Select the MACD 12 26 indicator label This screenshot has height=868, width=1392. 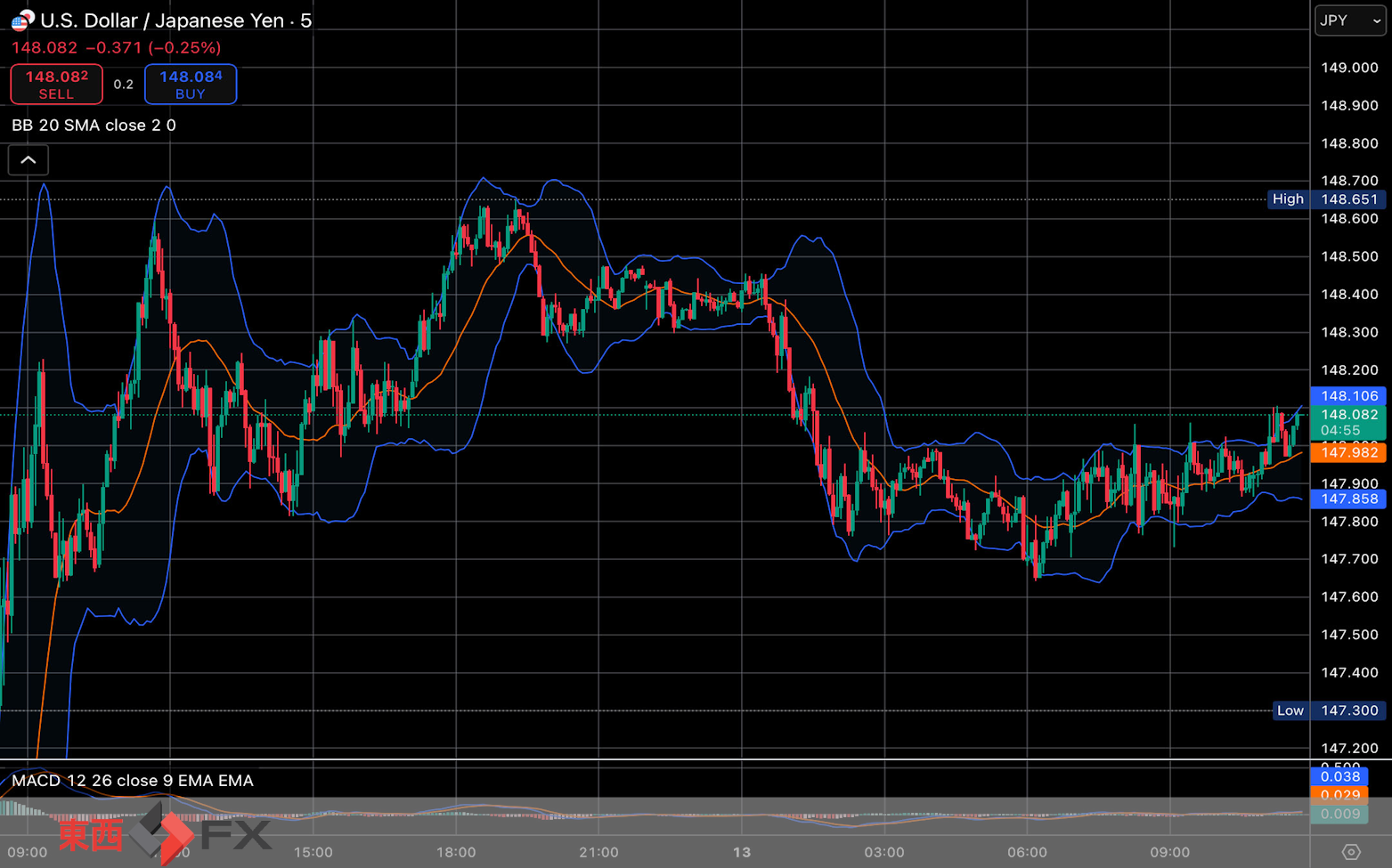point(133,781)
